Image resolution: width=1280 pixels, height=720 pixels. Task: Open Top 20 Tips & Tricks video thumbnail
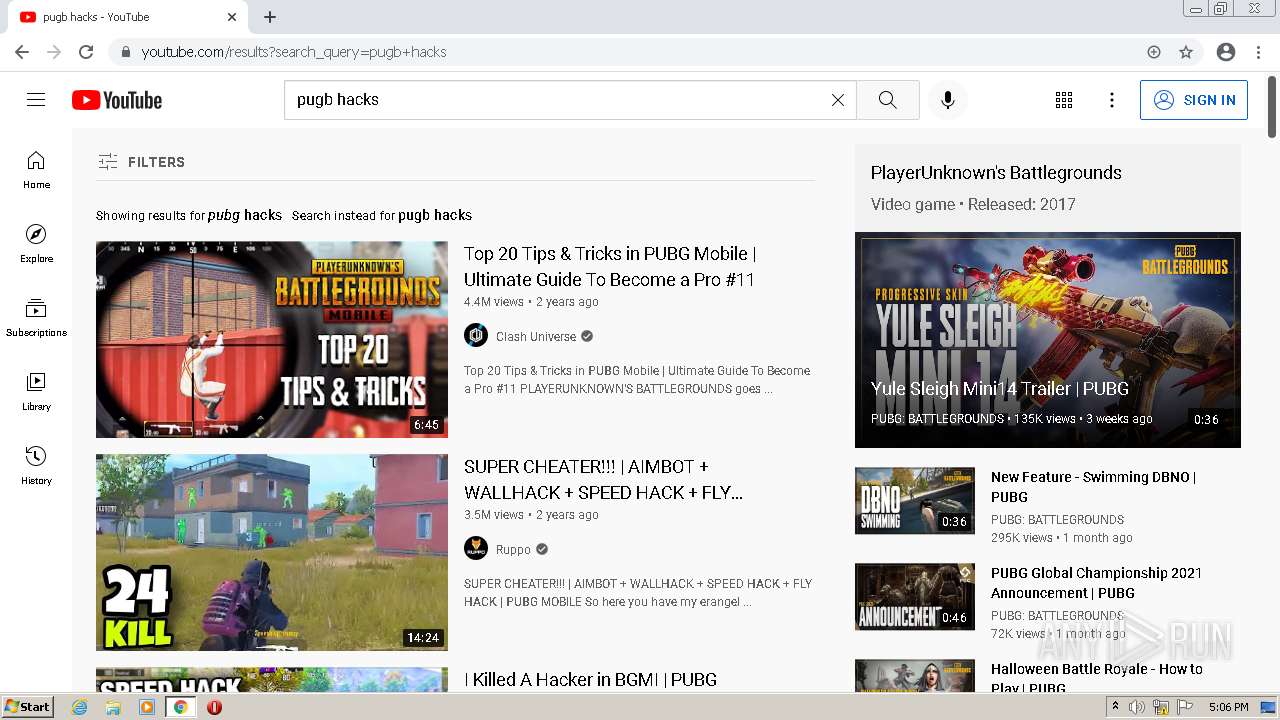(272, 339)
